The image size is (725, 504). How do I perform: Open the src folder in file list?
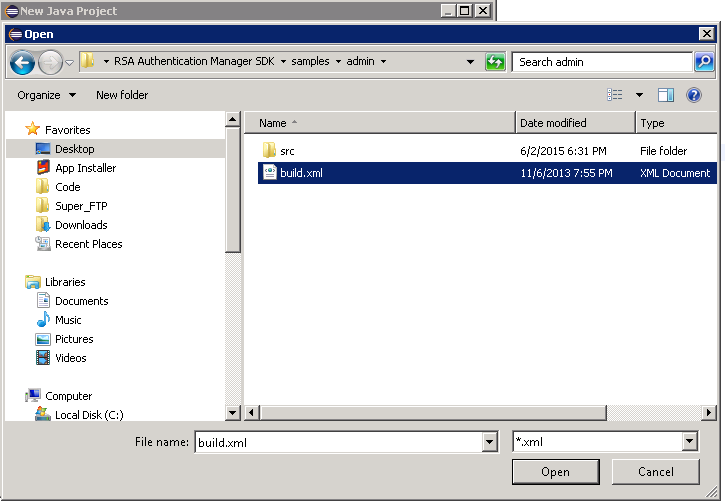(286, 150)
